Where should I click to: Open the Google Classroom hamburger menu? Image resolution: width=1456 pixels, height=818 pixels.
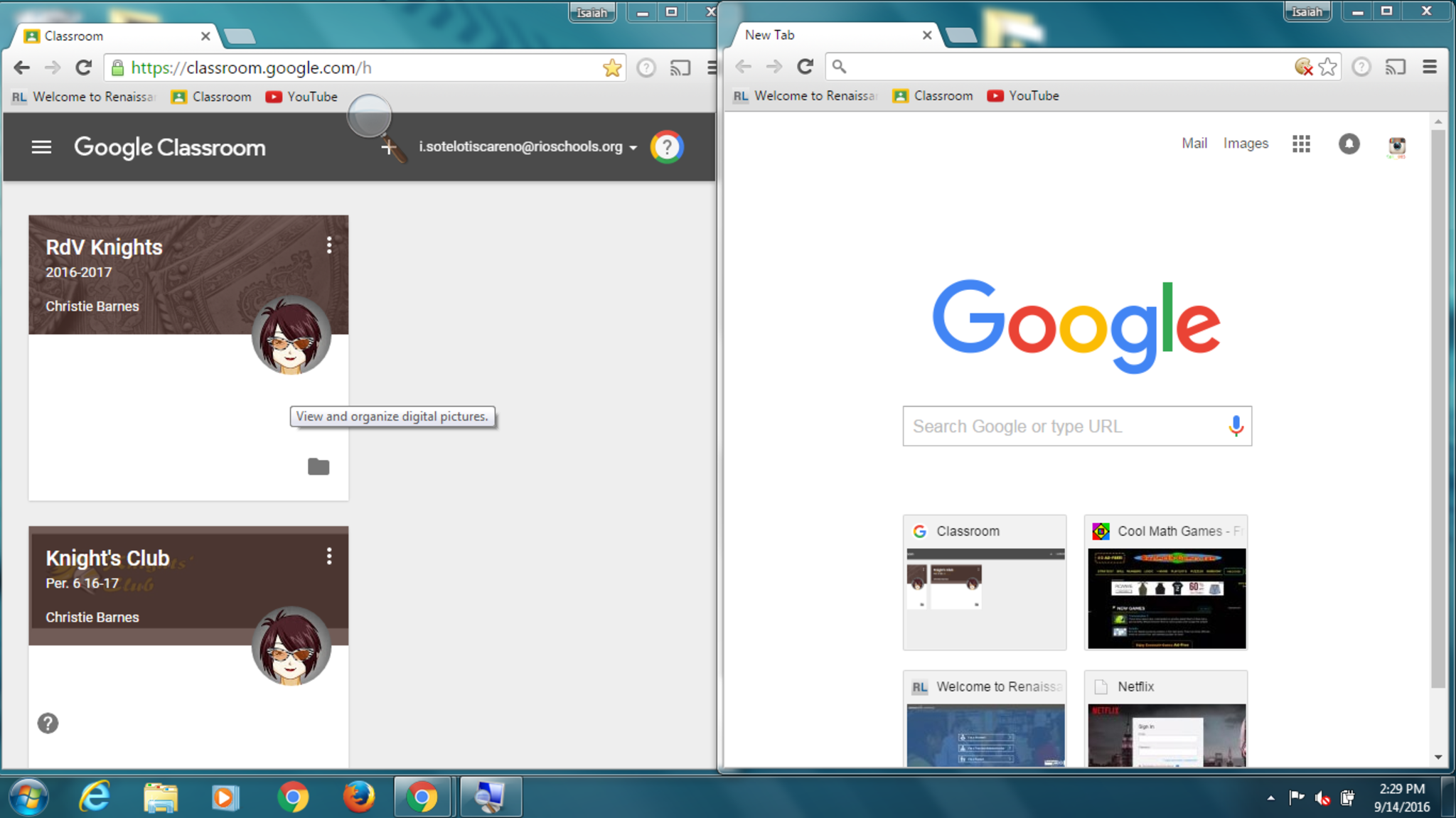pos(41,147)
